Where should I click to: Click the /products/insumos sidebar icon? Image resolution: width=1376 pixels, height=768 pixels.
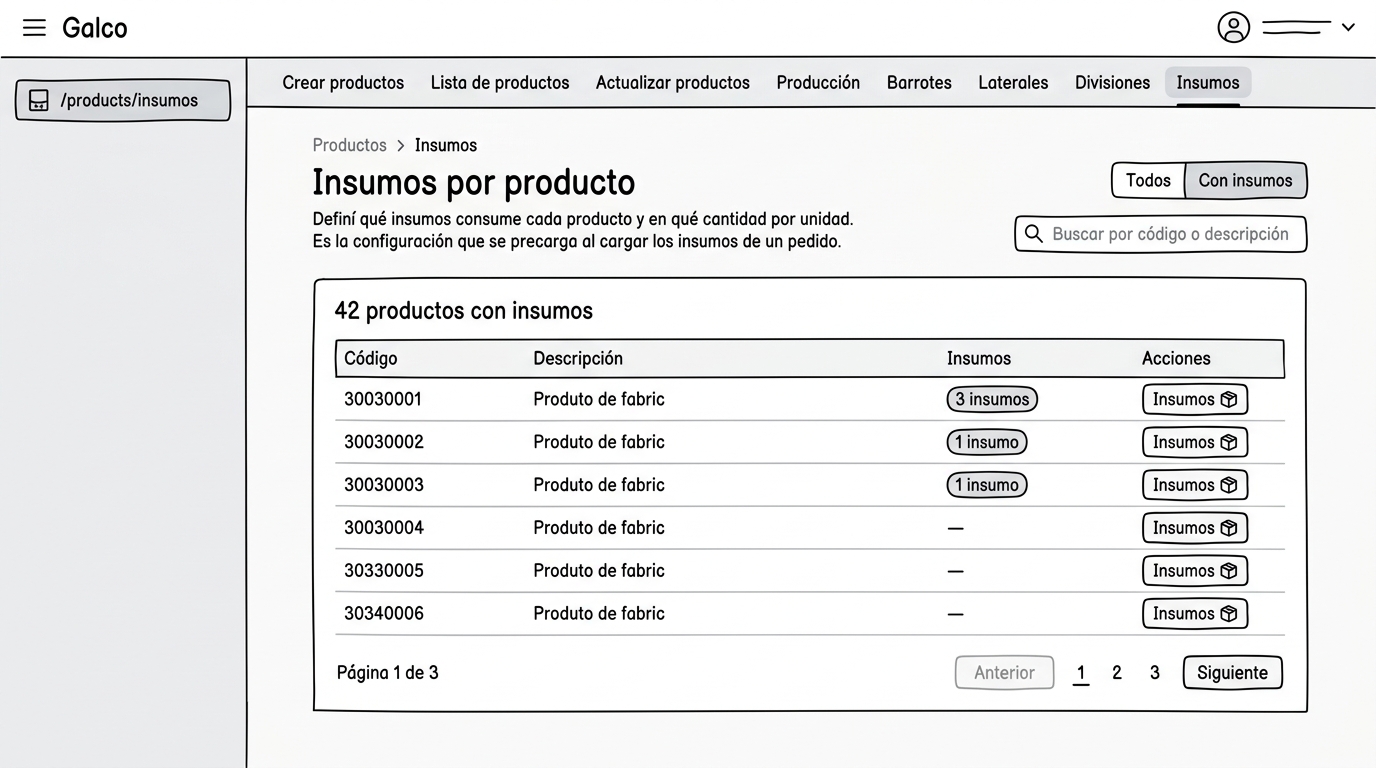coord(39,100)
